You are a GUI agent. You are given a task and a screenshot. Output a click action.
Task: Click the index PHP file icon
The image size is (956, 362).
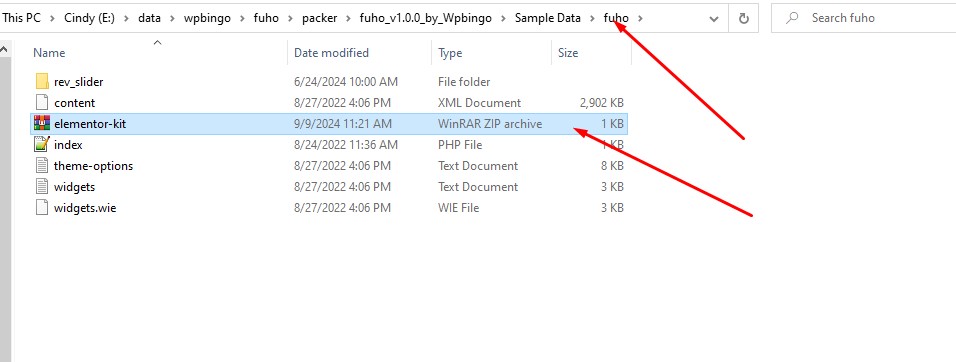point(42,145)
